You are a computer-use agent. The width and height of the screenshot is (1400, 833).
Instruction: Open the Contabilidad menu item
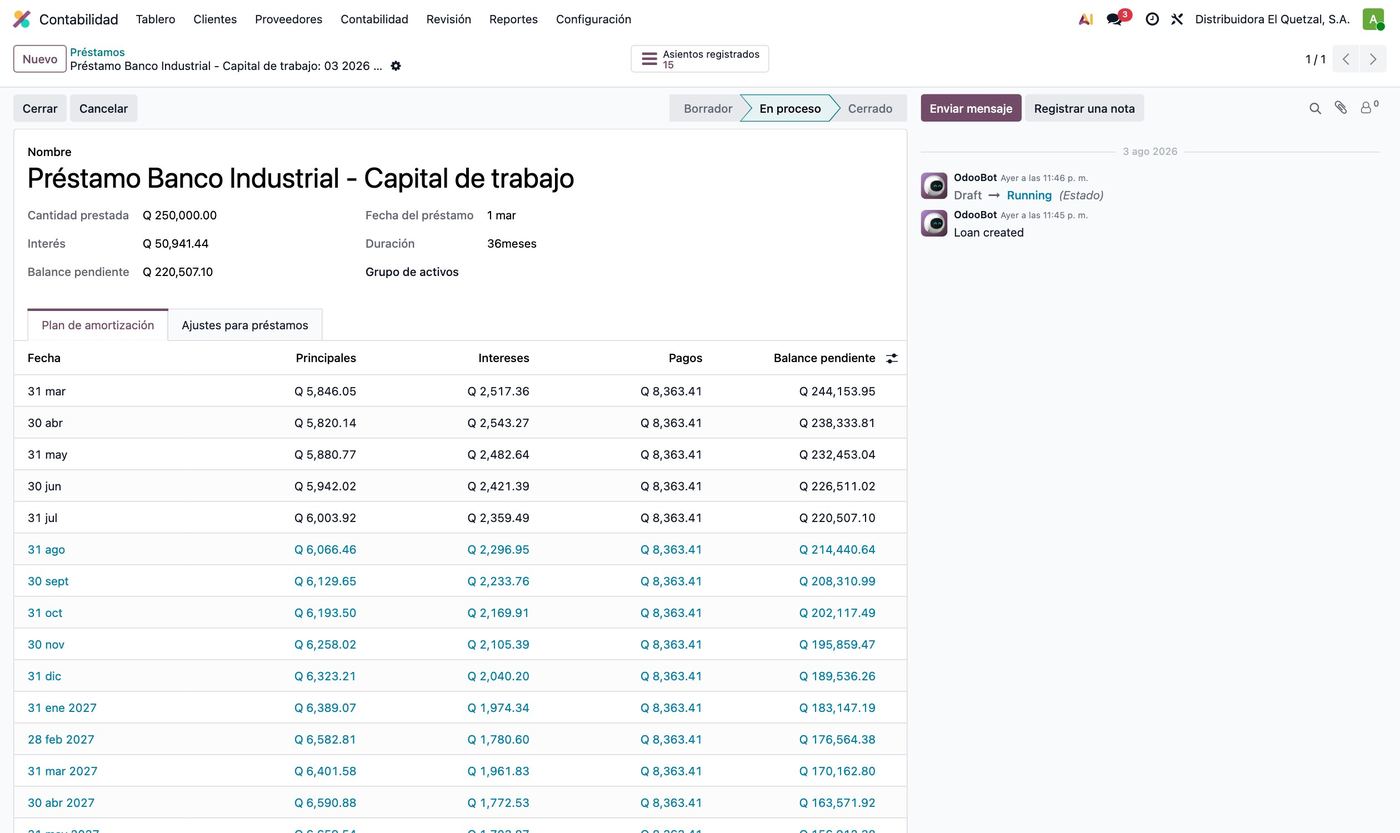pos(374,19)
